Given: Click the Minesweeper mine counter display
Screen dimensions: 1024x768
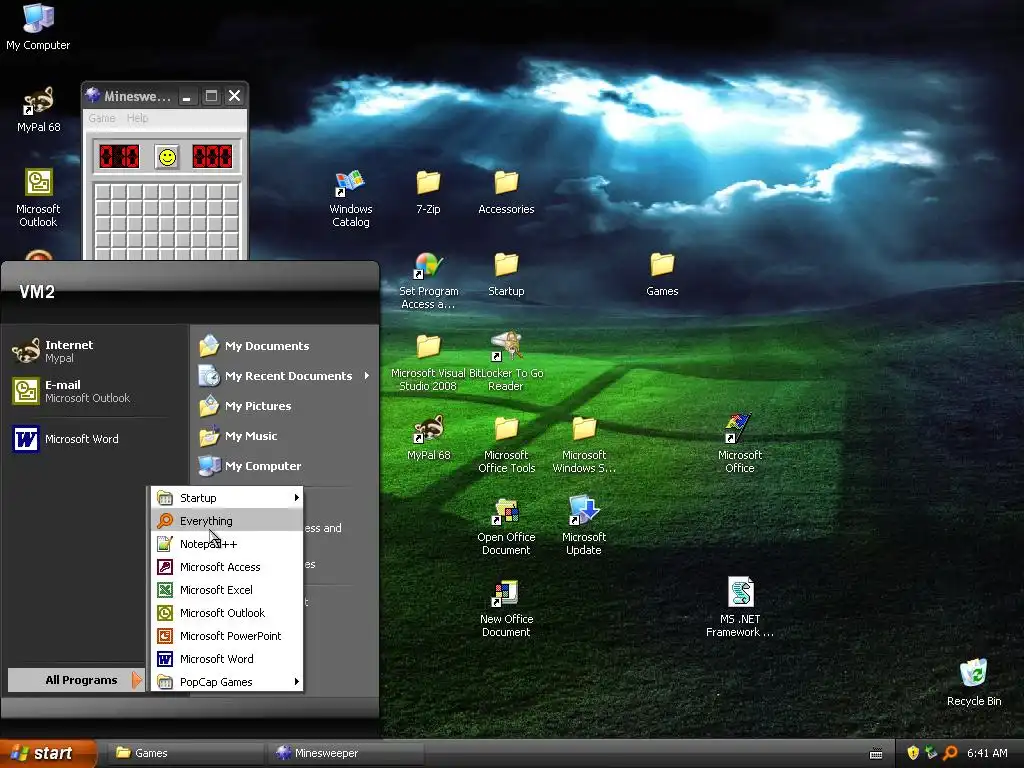Looking at the screenshot, I should [119, 157].
